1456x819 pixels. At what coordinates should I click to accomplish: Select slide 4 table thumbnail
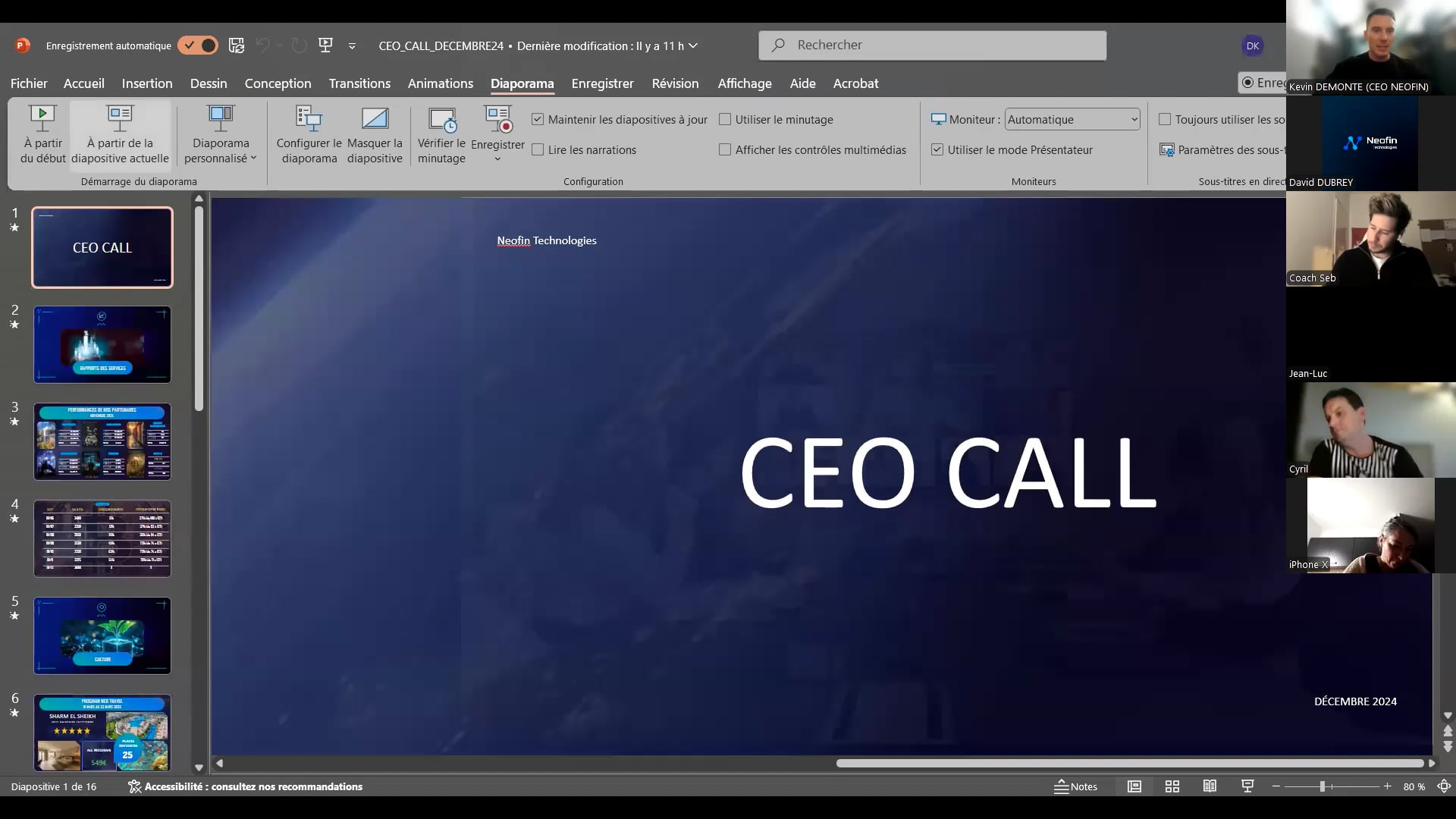(102, 538)
